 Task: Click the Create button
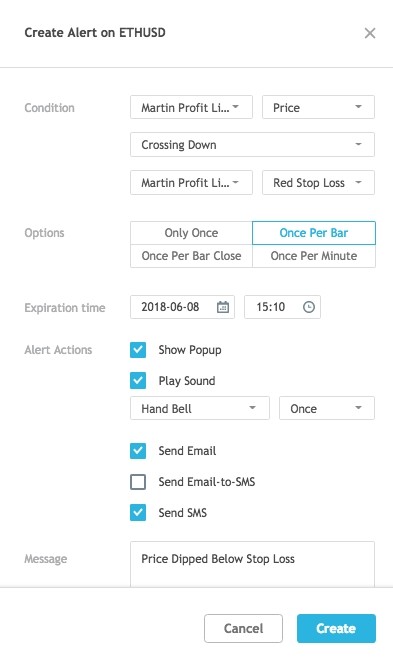tap(336, 628)
